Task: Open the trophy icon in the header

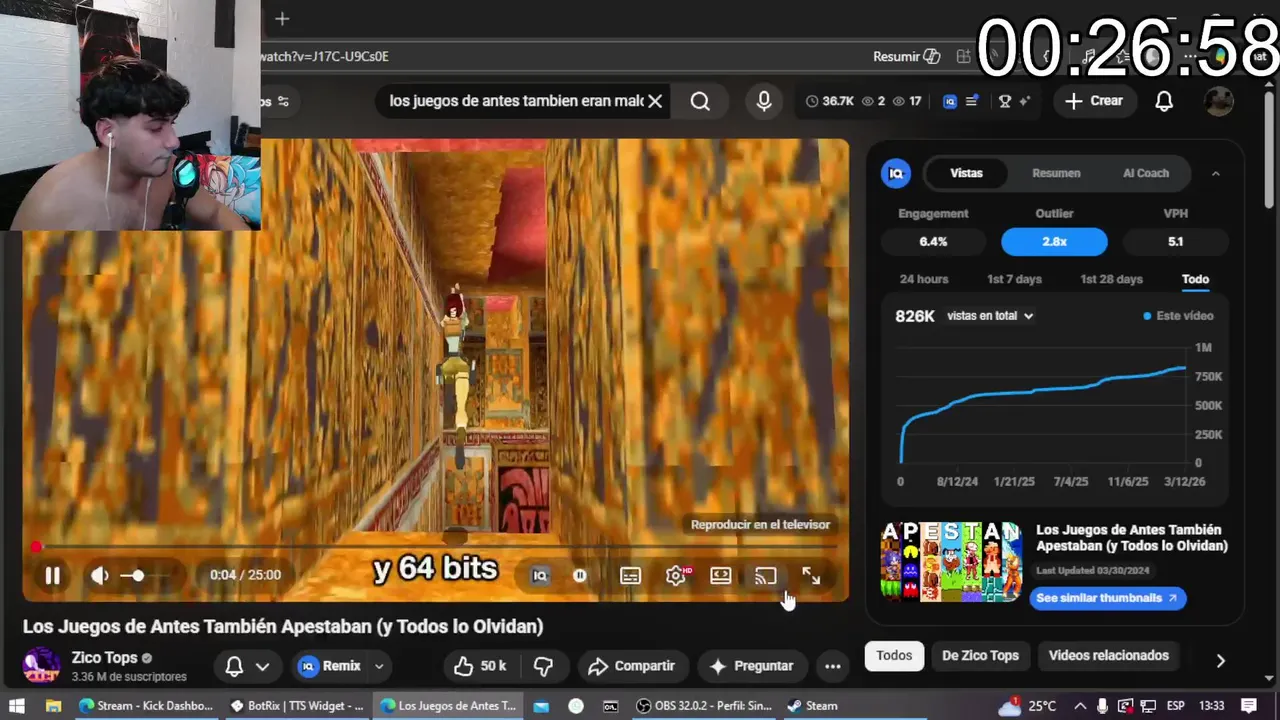Action: (x=1005, y=101)
